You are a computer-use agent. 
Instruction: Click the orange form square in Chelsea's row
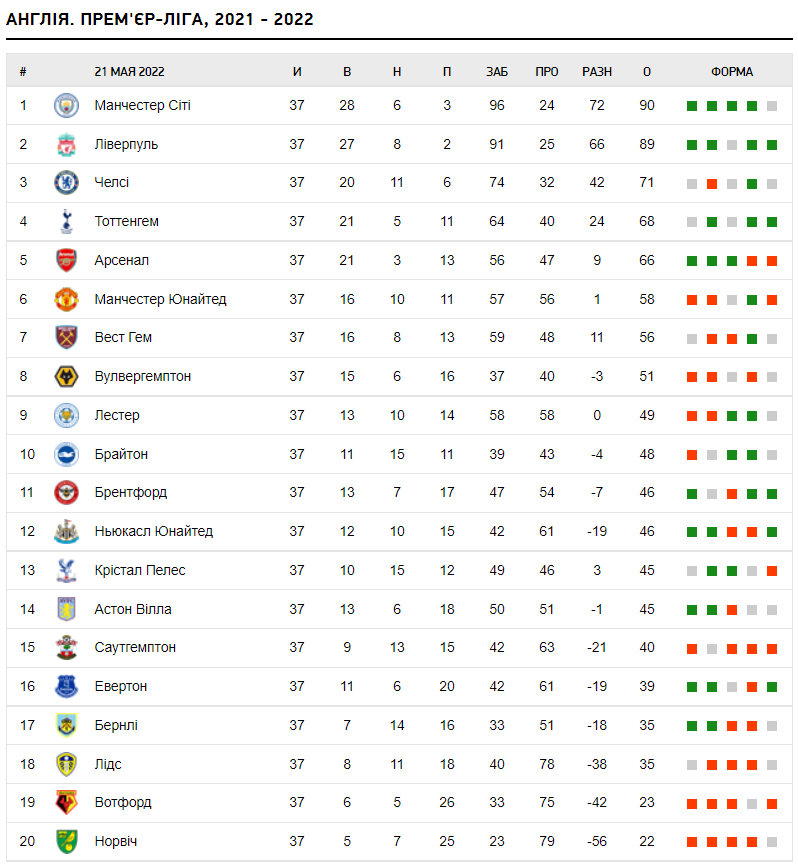pos(712,184)
